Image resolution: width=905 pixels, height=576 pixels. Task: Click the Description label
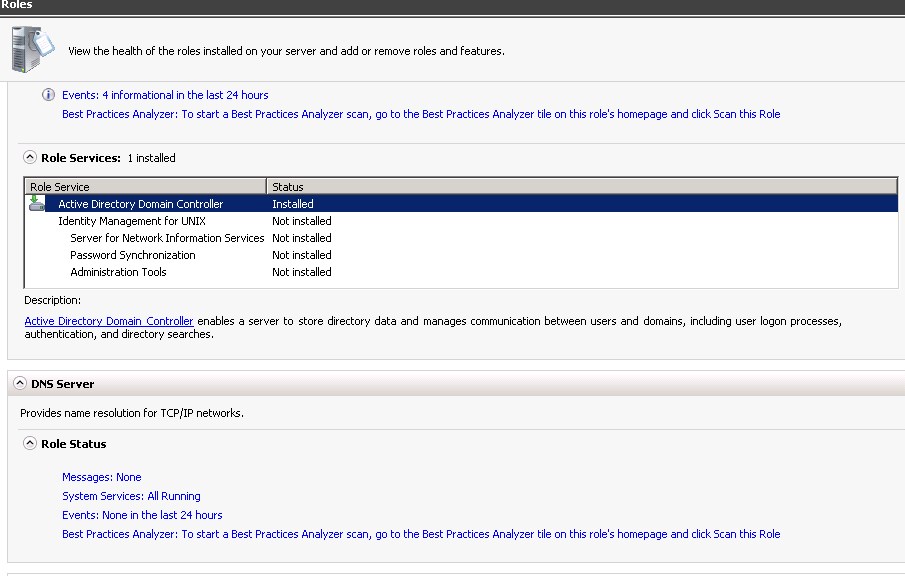tap(53, 300)
